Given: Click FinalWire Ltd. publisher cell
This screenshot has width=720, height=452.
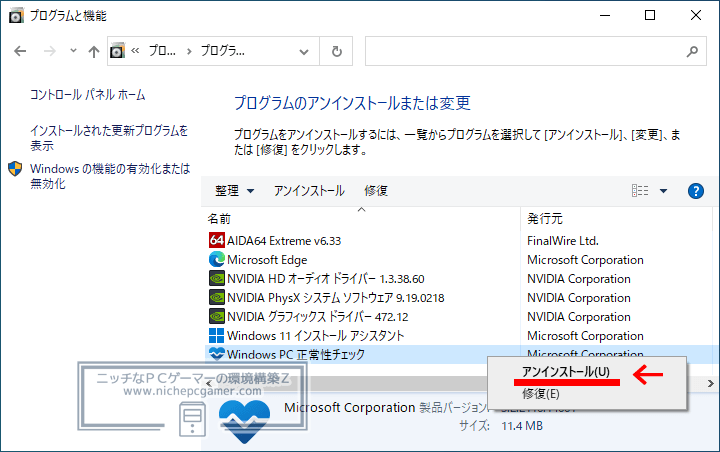Looking at the screenshot, I should tap(563, 241).
